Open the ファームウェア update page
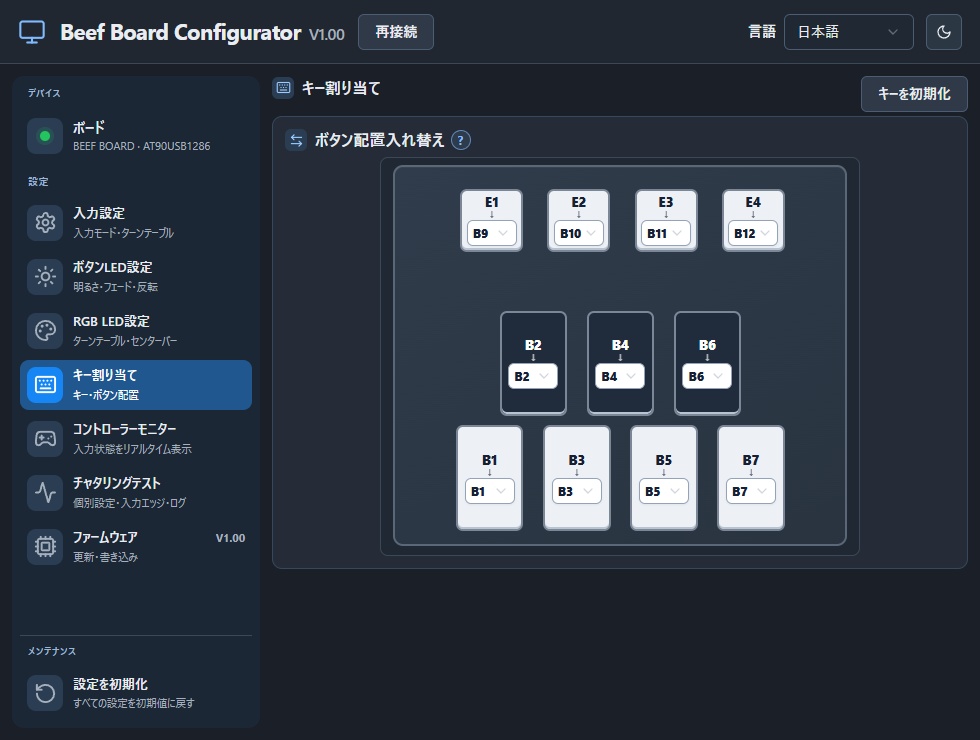The height and width of the screenshot is (740, 980). 136,547
